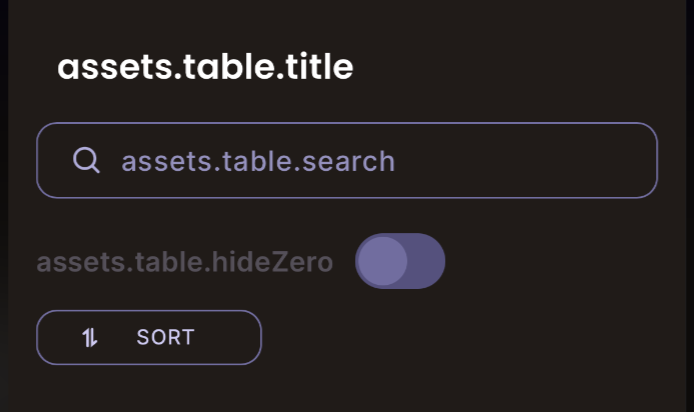Focus the assets.table.search input field
This screenshot has width=694, height=412.
(x=347, y=160)
